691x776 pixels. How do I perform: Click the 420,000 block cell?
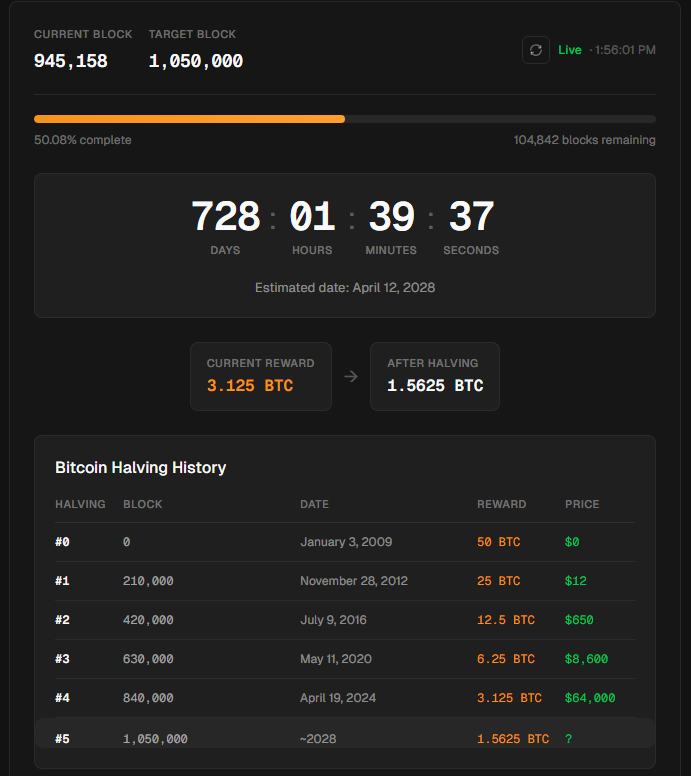pos(148,620)
